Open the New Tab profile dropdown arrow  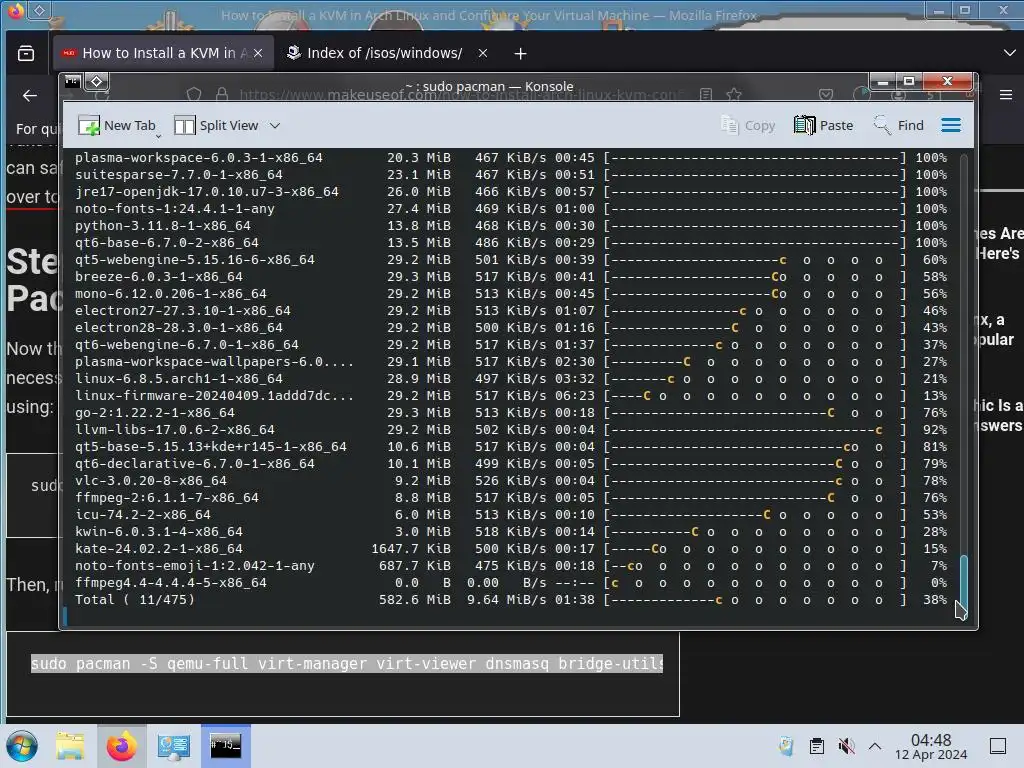pyautogui.click(x=159, y=136)
